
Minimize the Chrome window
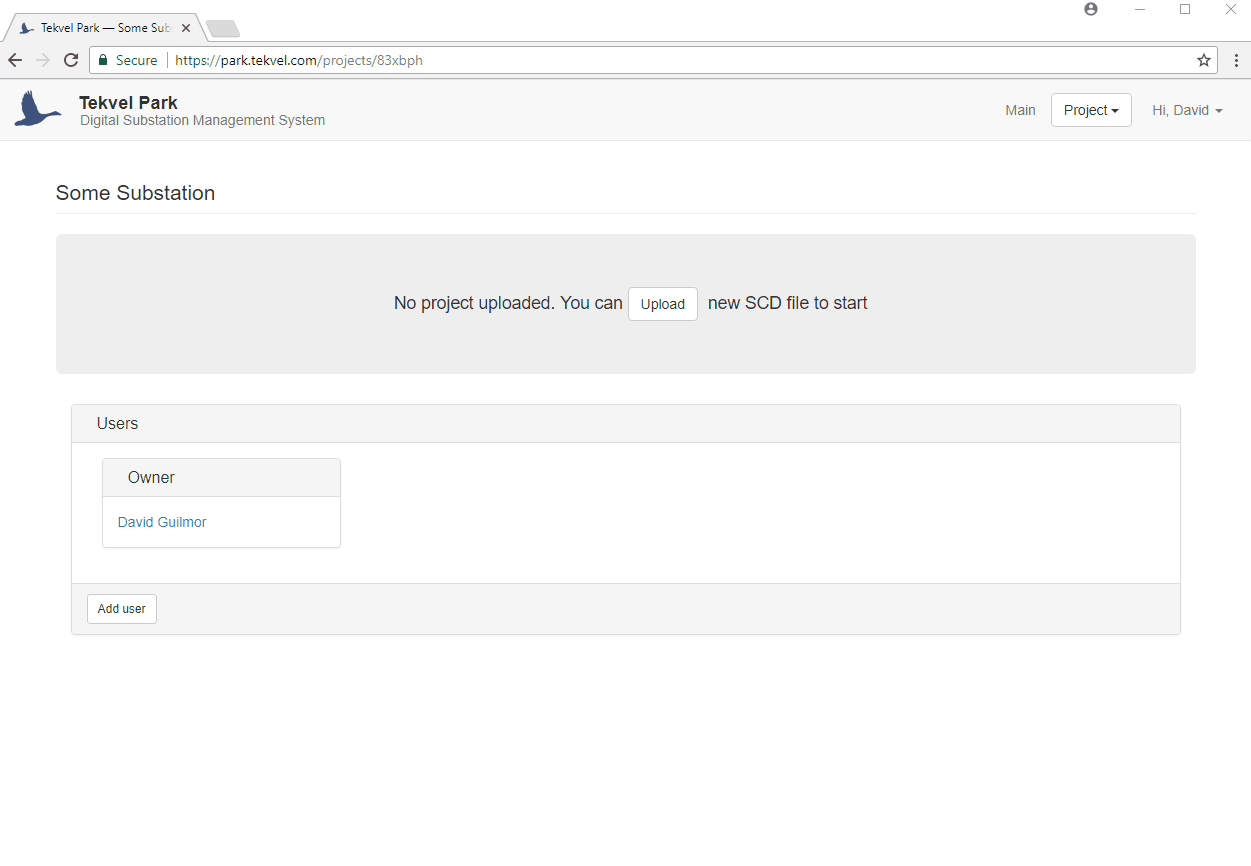(x=1139, y=9)
